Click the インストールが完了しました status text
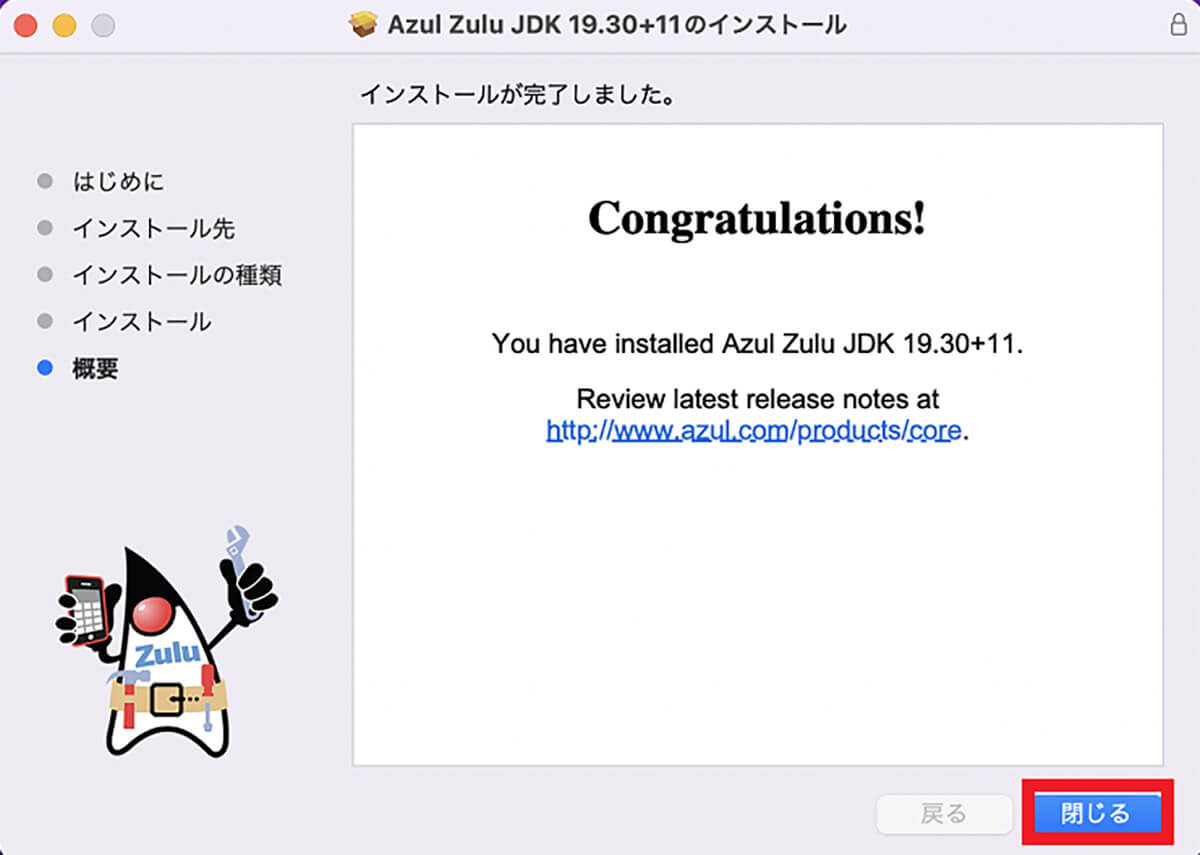The width and height of the screenshot is (1200, 855). pyautogui.click(x=517, y=97)
